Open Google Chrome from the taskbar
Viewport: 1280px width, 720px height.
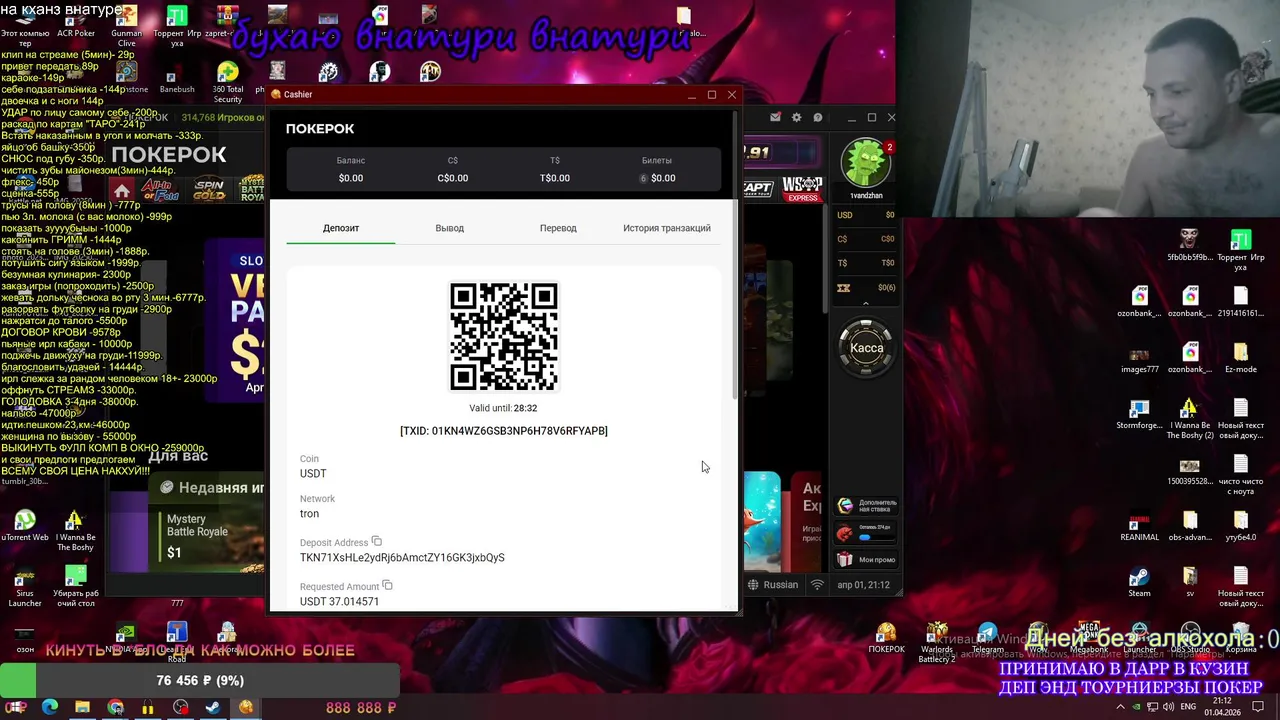click(115, 707)
